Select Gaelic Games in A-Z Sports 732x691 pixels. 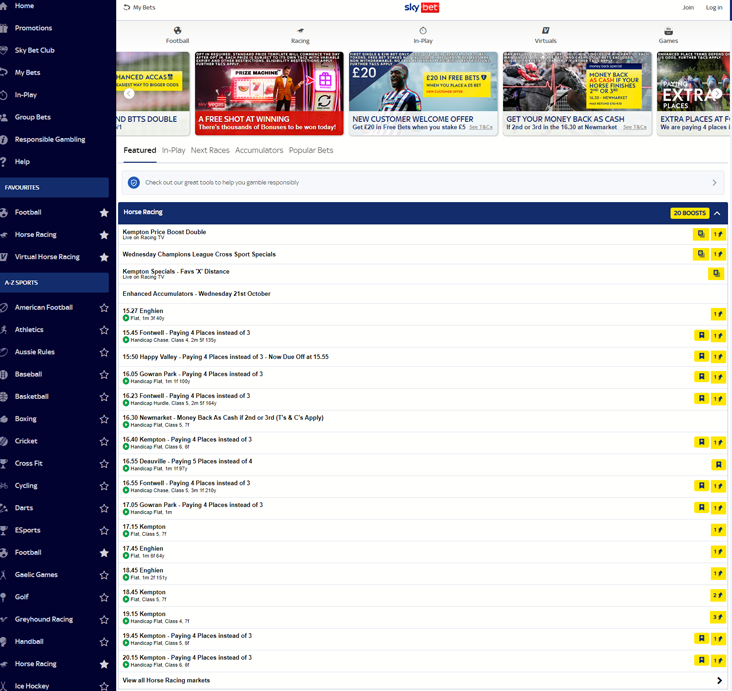[x=36, y=575]
